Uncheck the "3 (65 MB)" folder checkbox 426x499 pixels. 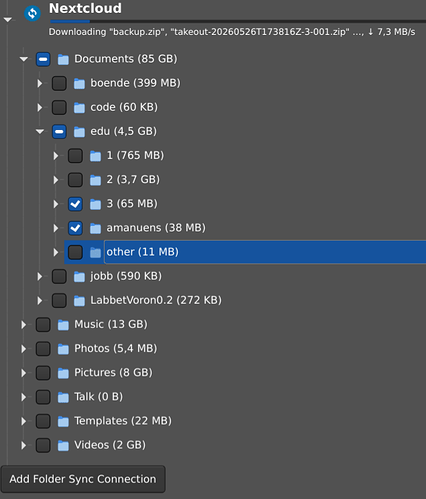click(75, 204)
